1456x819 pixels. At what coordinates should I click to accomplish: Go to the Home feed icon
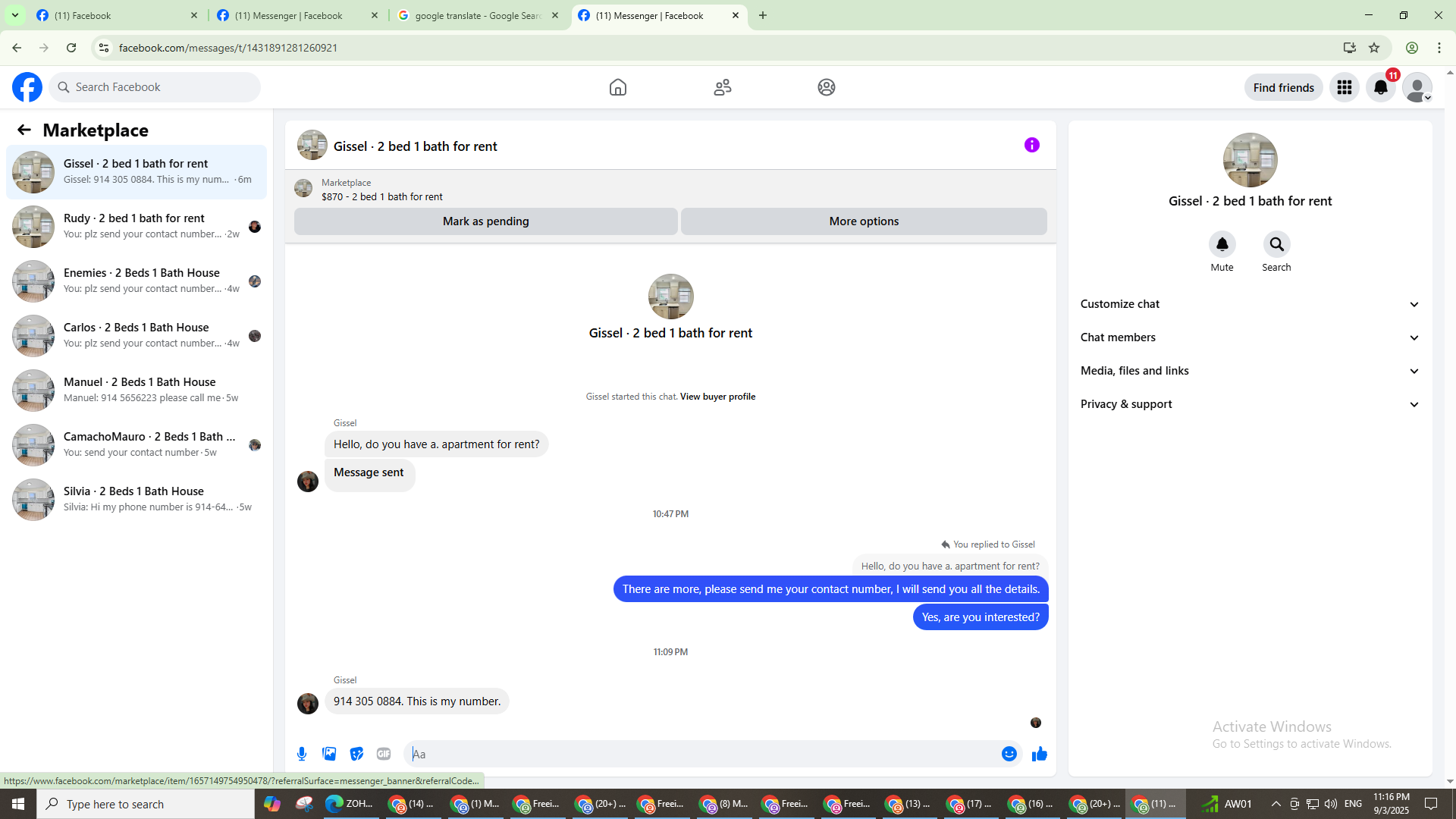pyautogui.click(x=618, y=87)
